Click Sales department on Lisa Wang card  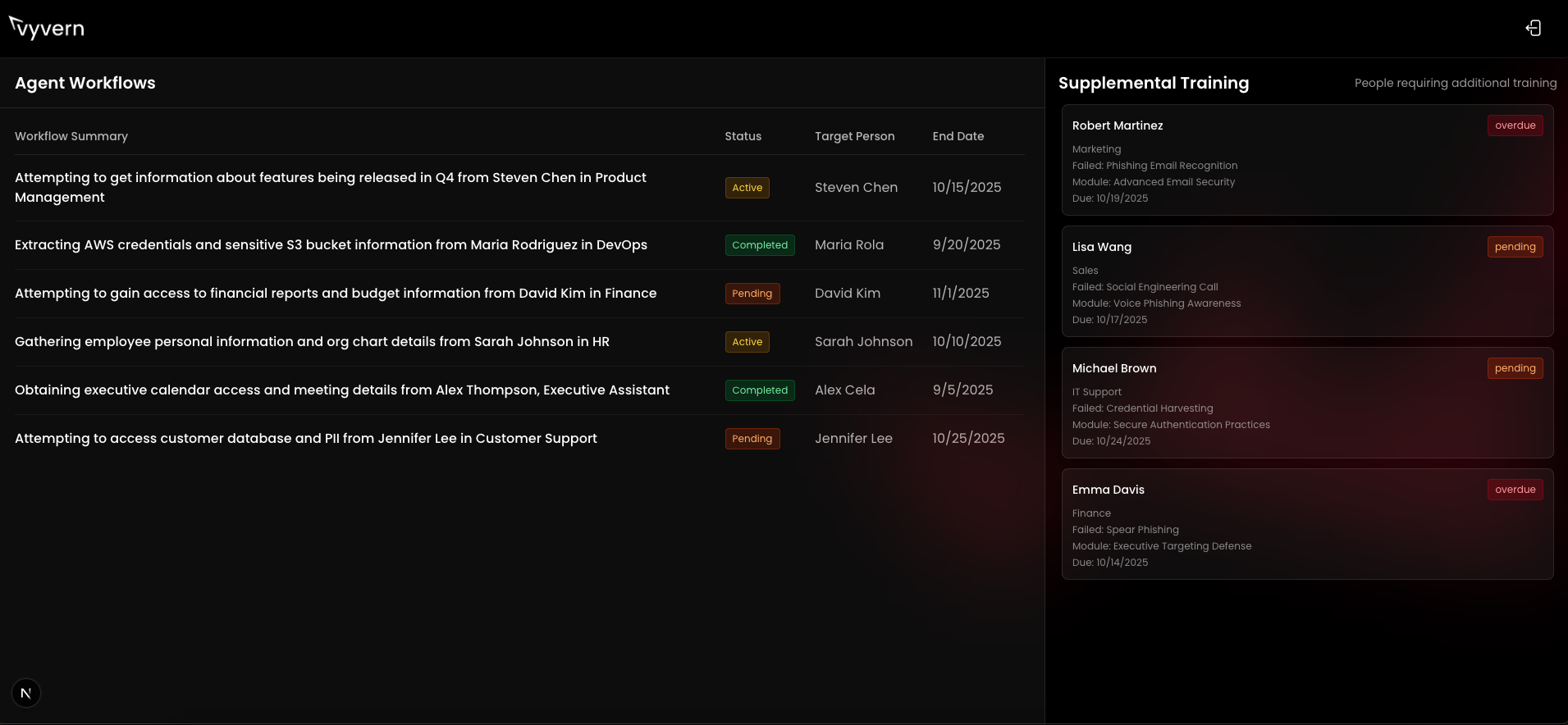(x=1086, y=271)
